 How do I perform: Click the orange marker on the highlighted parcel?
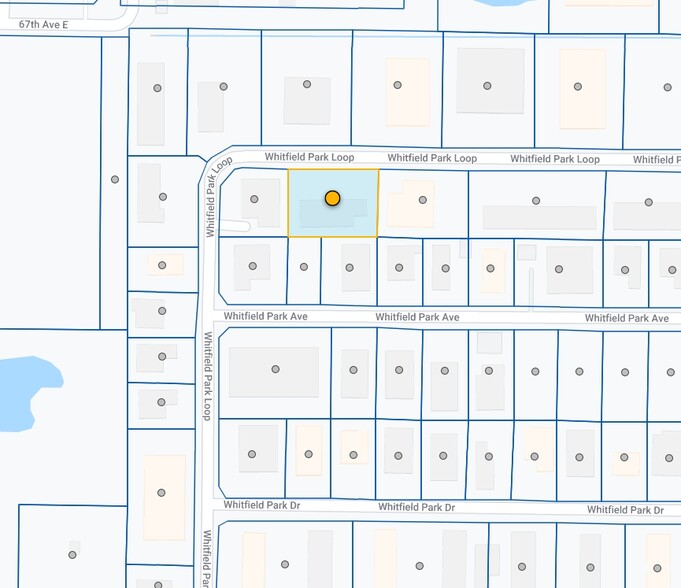(333, 198)
